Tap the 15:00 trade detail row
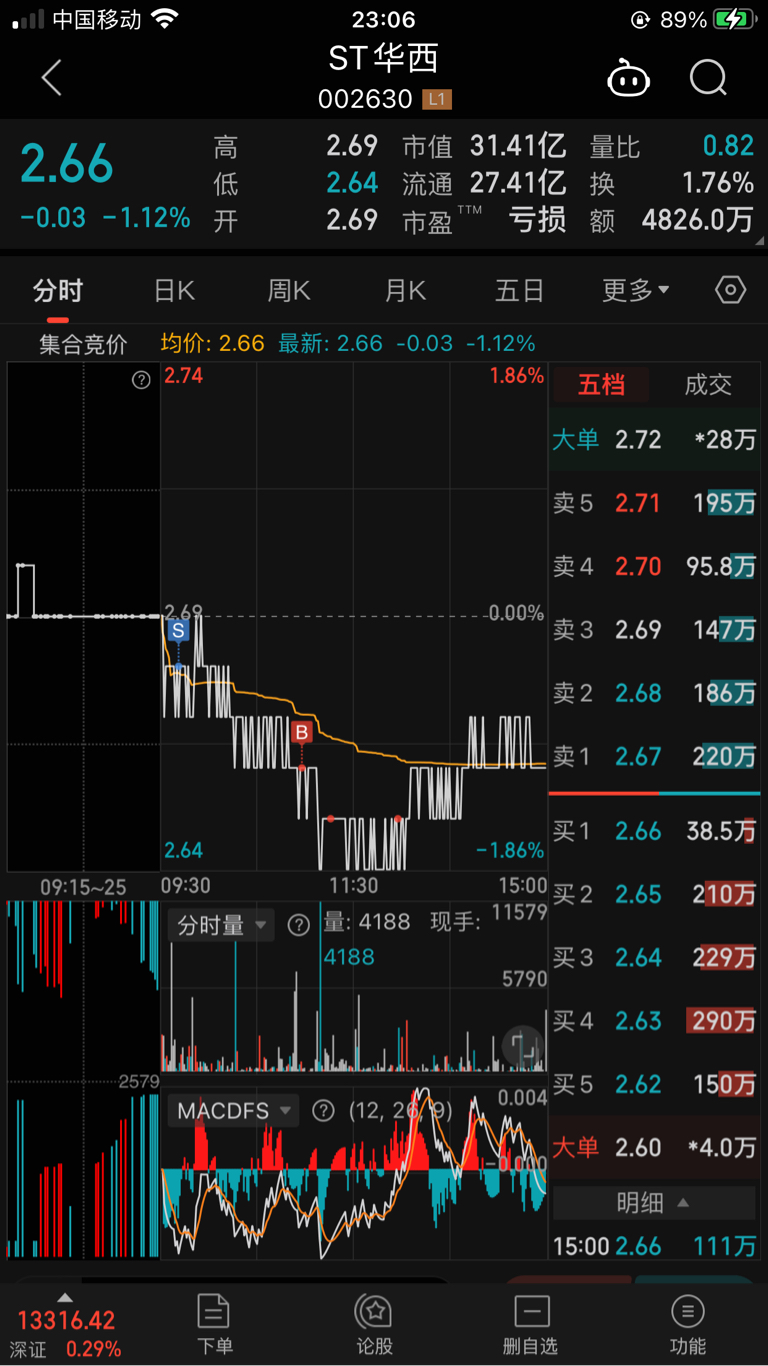 654,1246
